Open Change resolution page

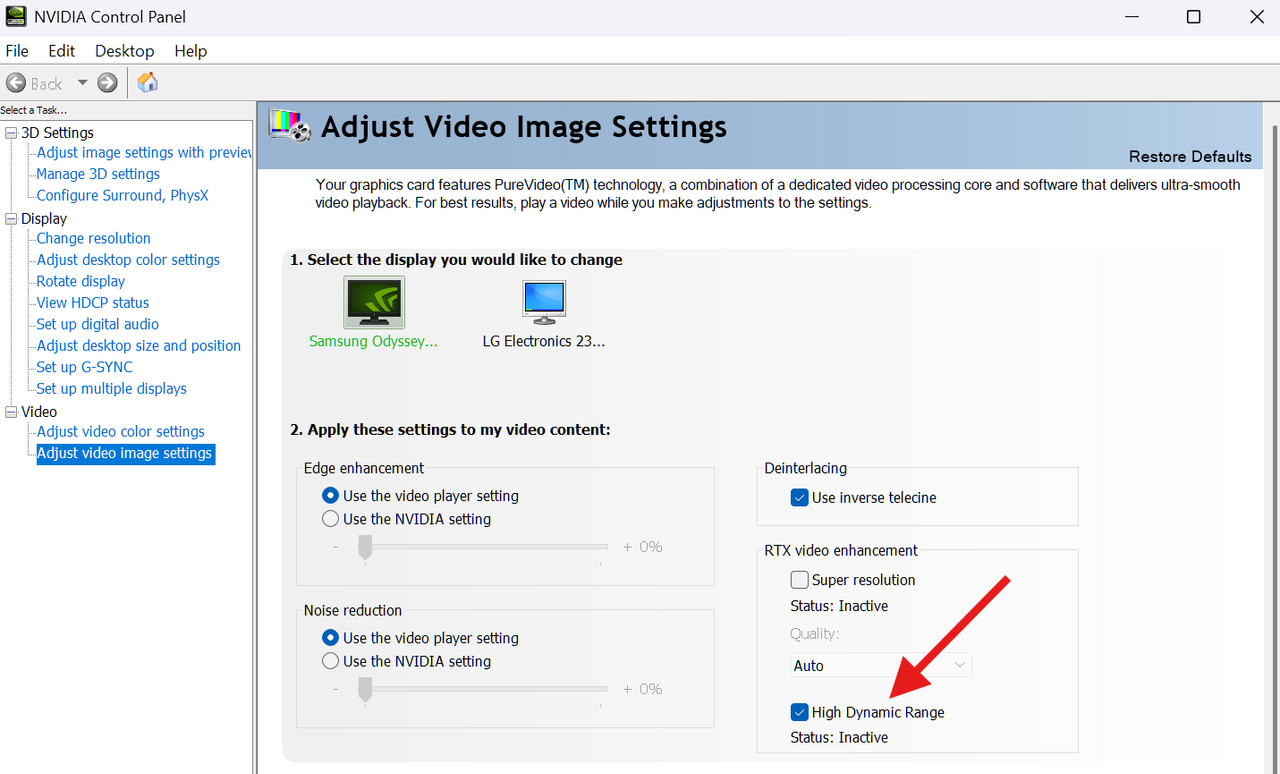click(94, 239)
